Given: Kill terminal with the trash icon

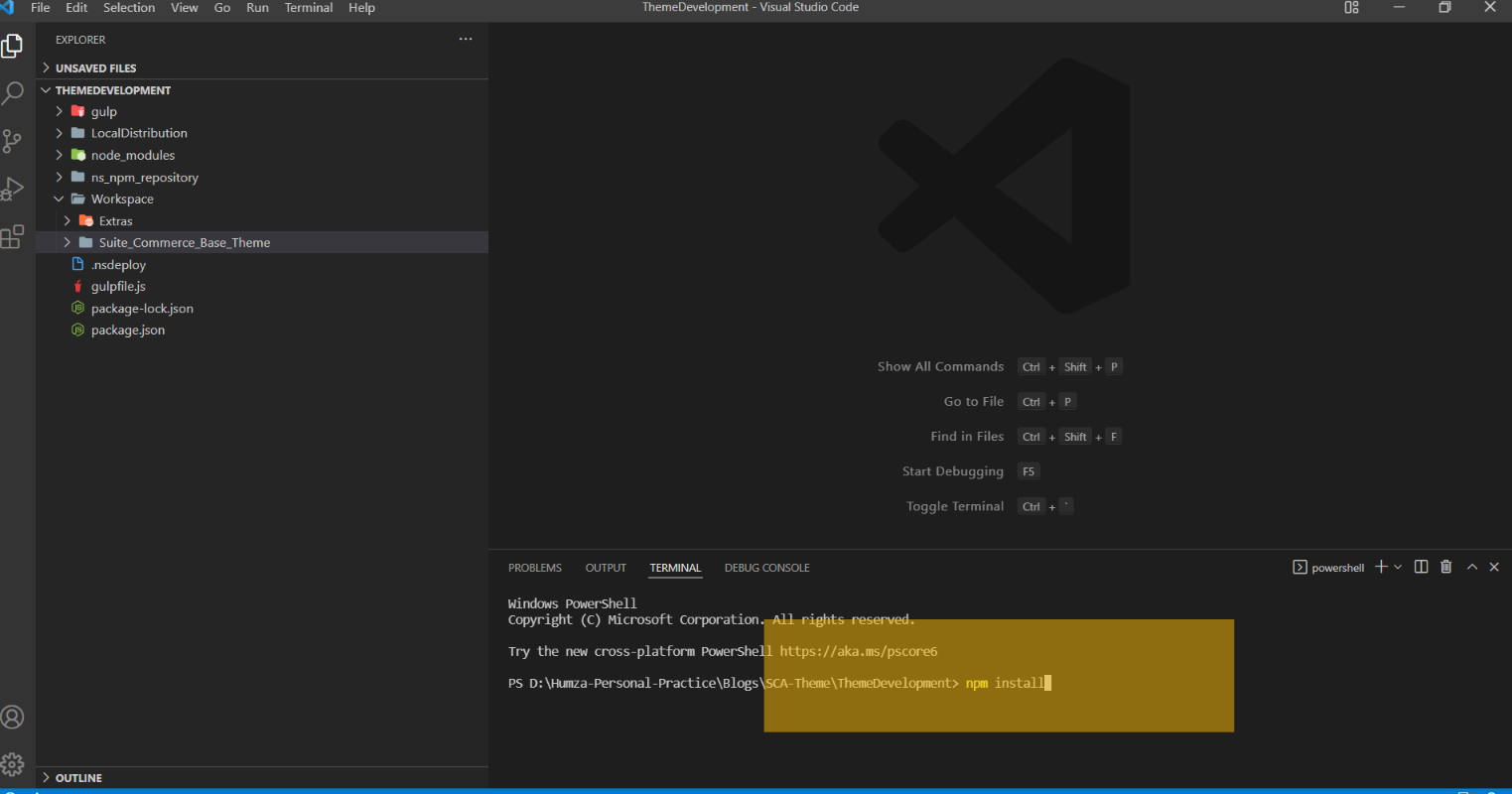Looking at the screenshot, I should (1446, 567).
